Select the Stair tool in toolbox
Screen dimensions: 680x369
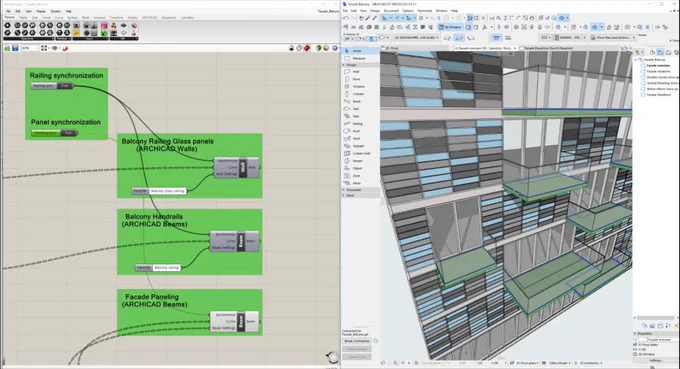360,116
